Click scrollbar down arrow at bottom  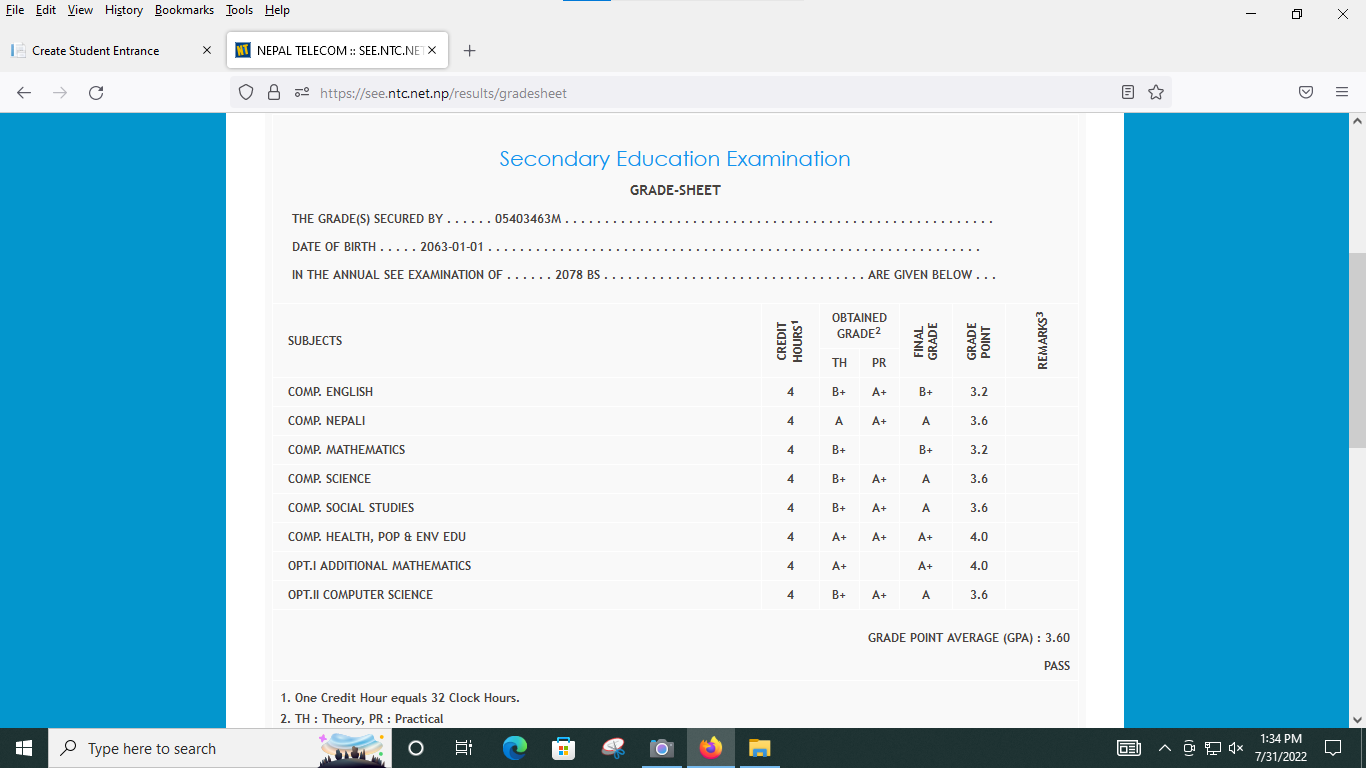click(1357, 719)
